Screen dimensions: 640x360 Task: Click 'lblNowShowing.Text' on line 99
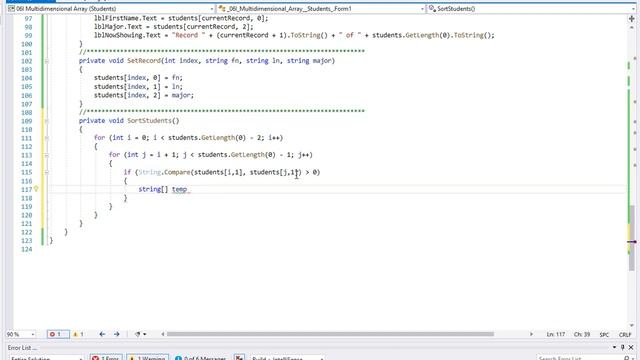[127, 35]
